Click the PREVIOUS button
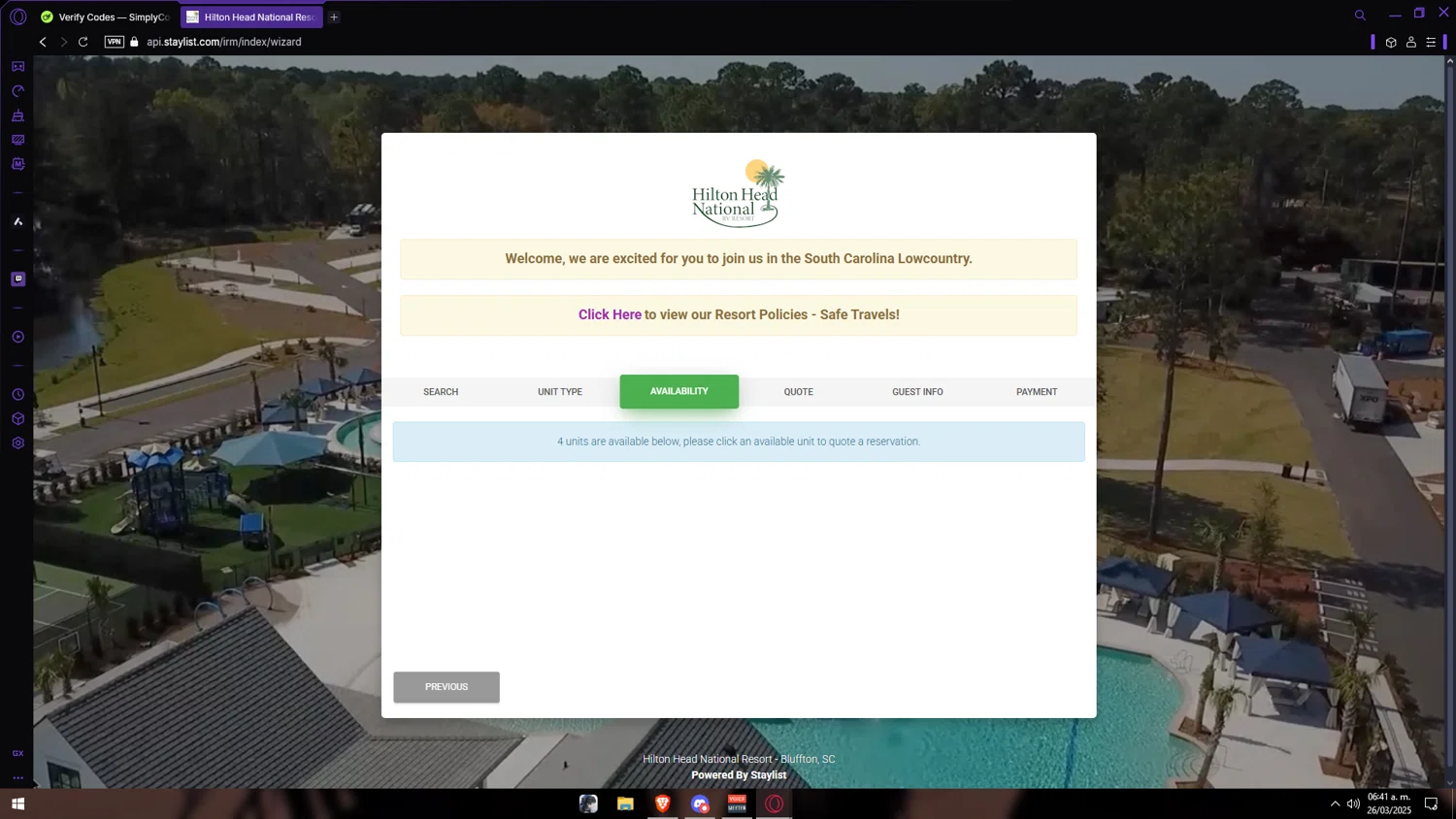Image resolution: width=1456 pixels, height=819 pixels. point(447,687)
